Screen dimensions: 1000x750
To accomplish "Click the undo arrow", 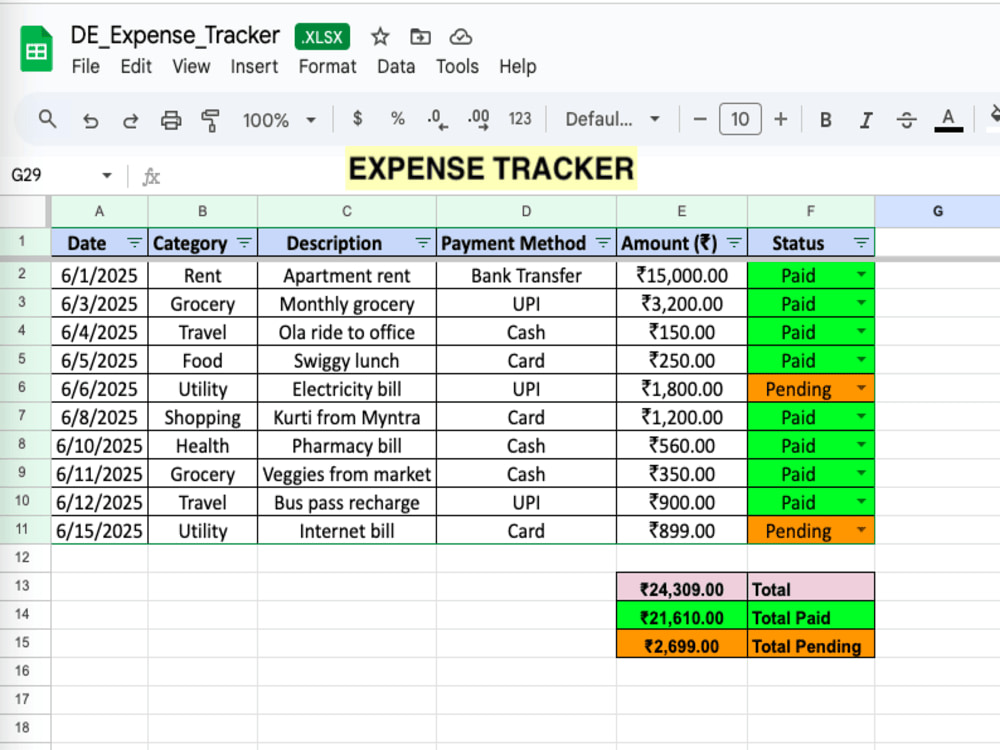I will tap(91, 120).
